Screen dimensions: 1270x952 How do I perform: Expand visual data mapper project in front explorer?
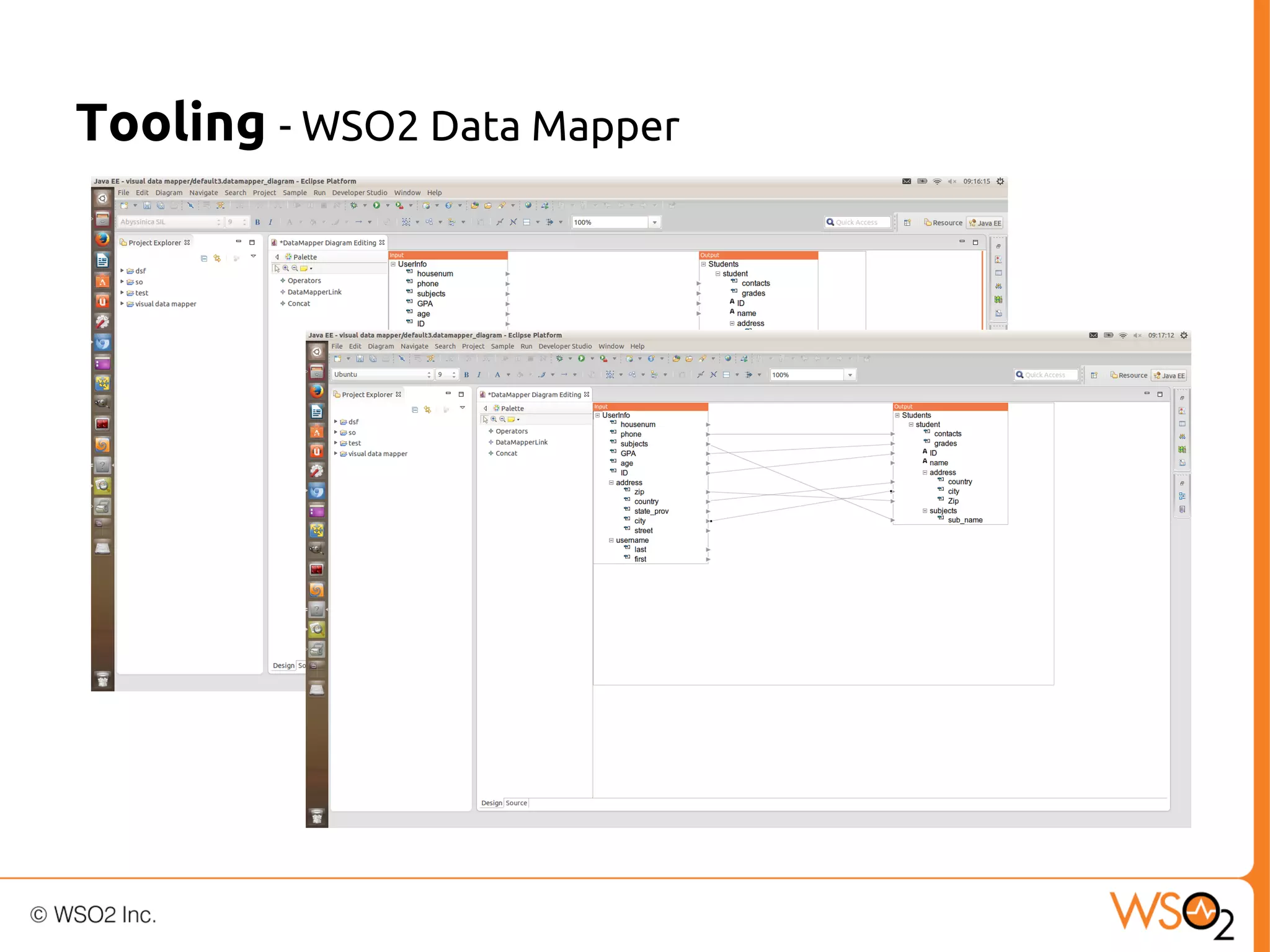335,453
